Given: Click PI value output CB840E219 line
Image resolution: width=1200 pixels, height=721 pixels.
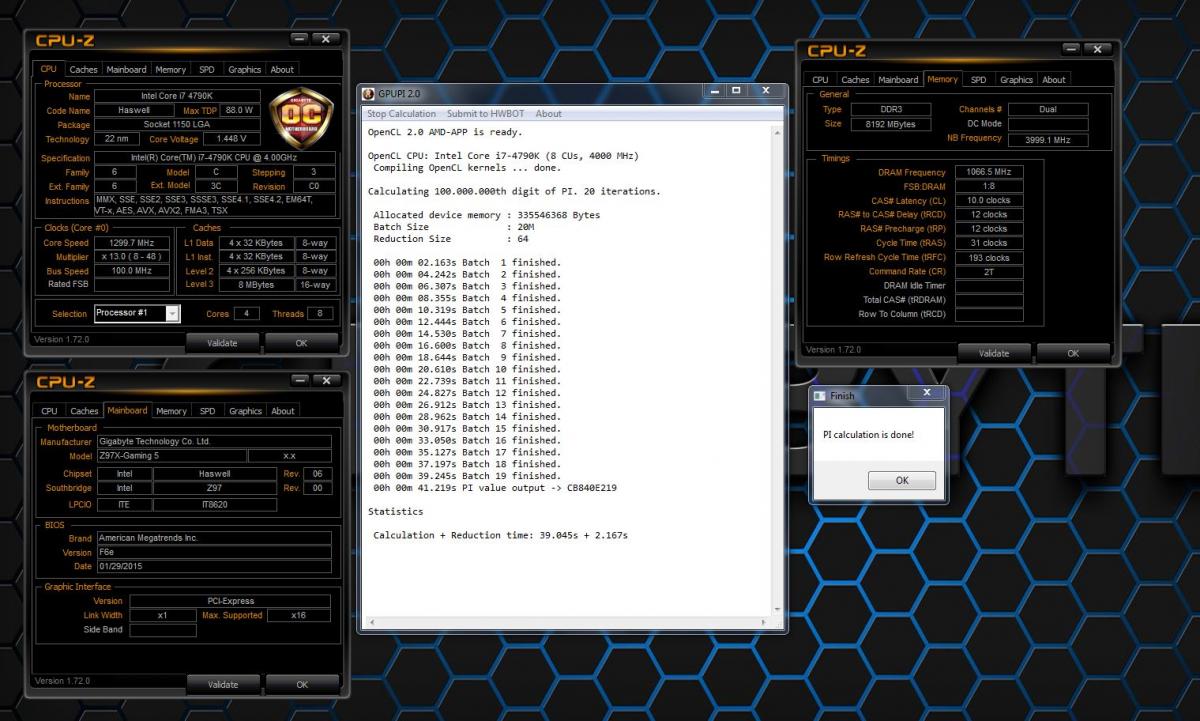Looking at the screenshot, I should click(495, 488).
